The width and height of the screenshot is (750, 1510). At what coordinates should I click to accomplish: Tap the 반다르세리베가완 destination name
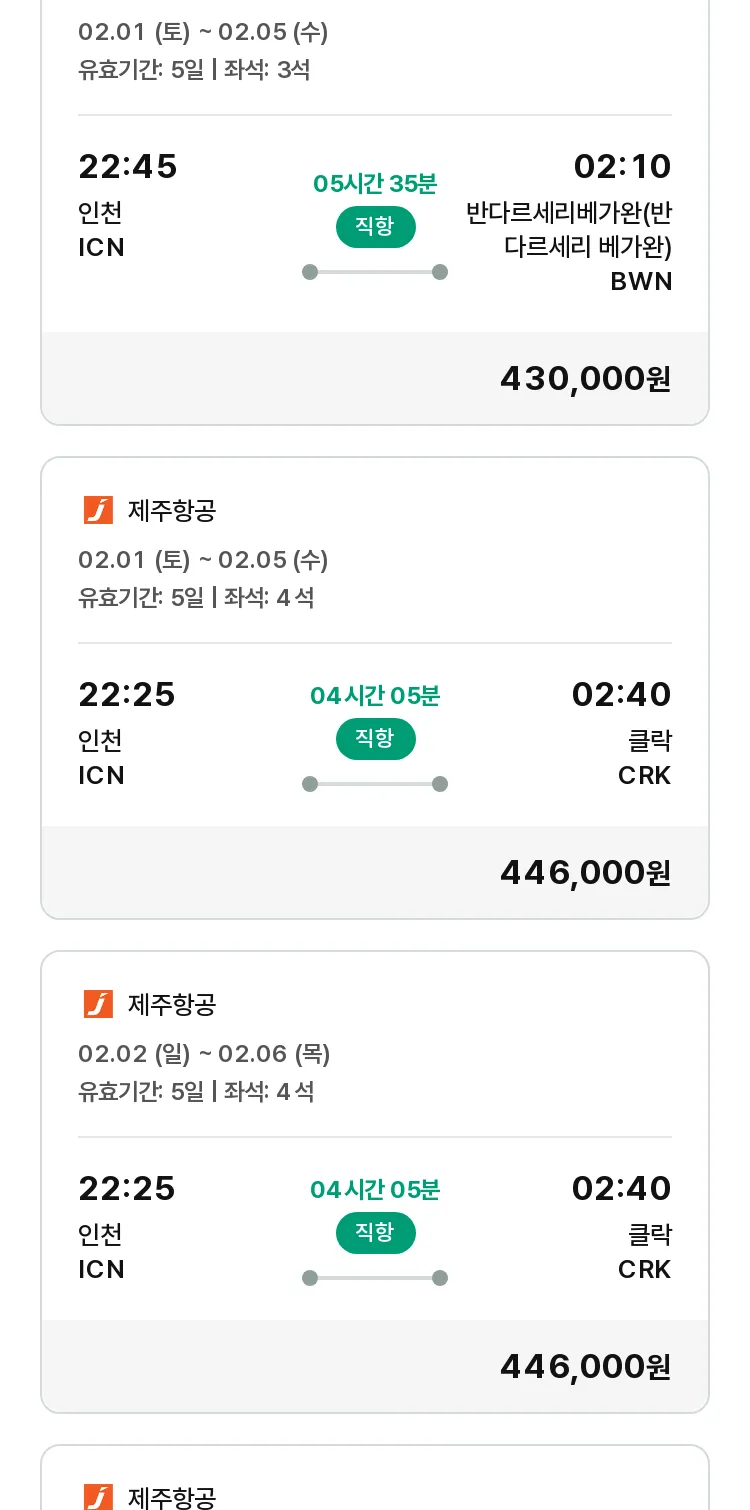(x=569, y=230)
